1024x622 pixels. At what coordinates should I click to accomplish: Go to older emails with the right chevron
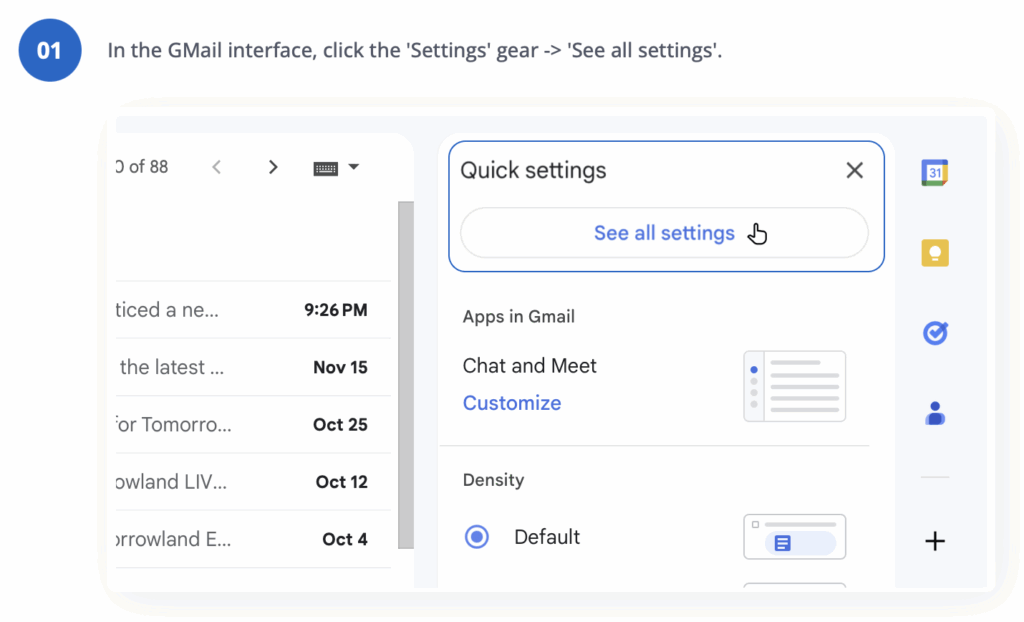coord(273,167)
